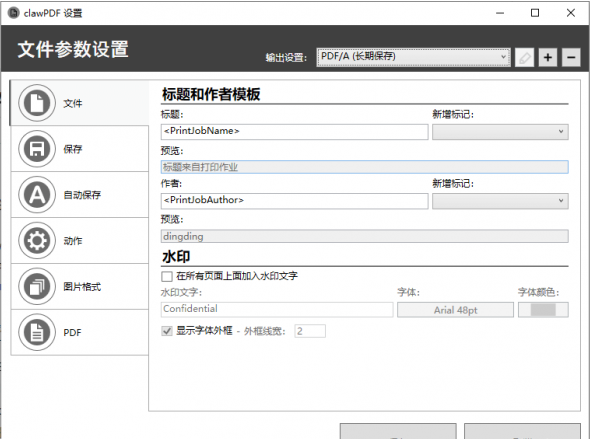
Task: Click the 标题 field with <PrintJobName>
Action: click(295, 132)
